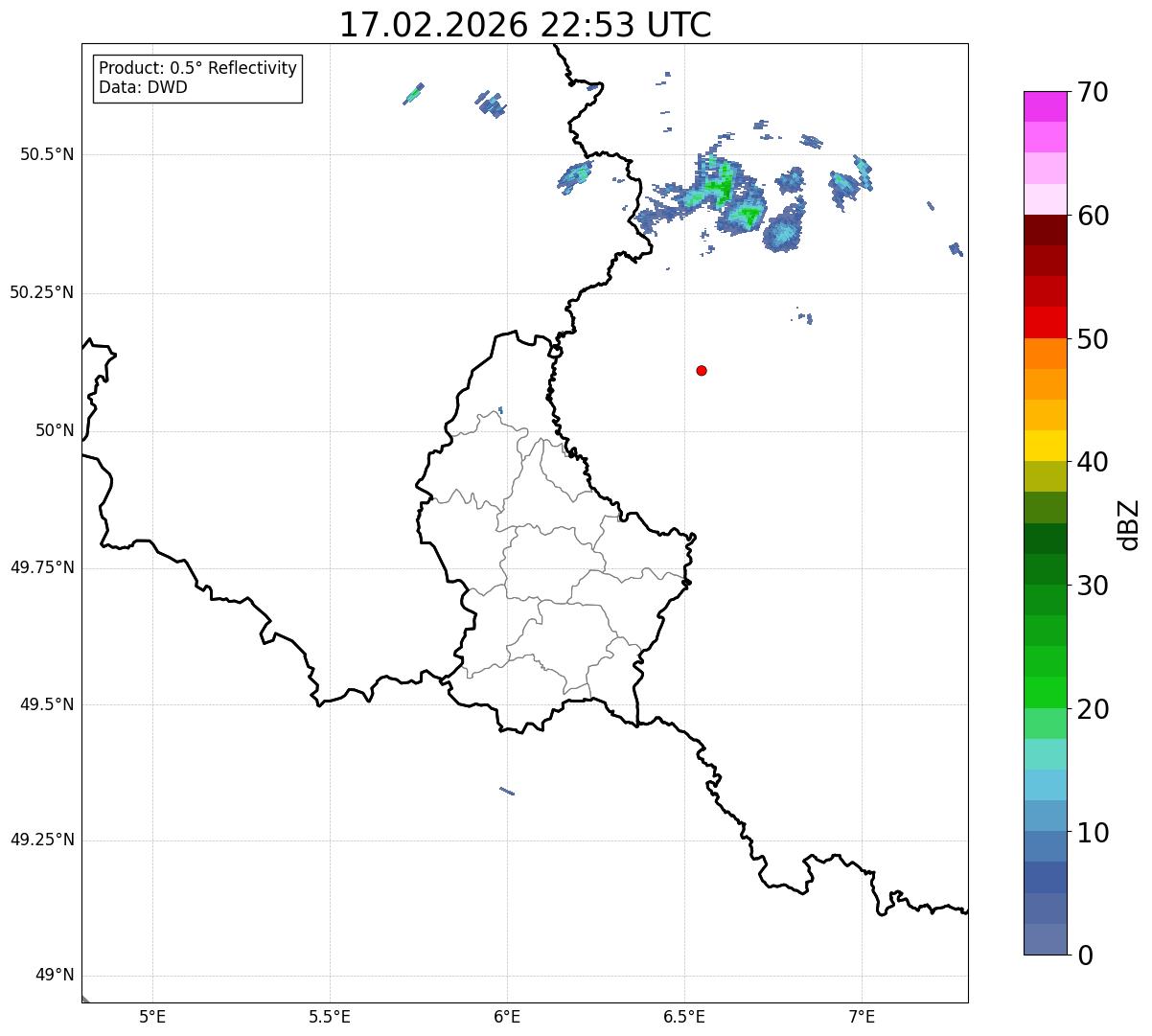The width and height of the screenshot is (1152, 1036).
Task: Click the 50.5°N latitude label
Action: click(x=47, y=154)
